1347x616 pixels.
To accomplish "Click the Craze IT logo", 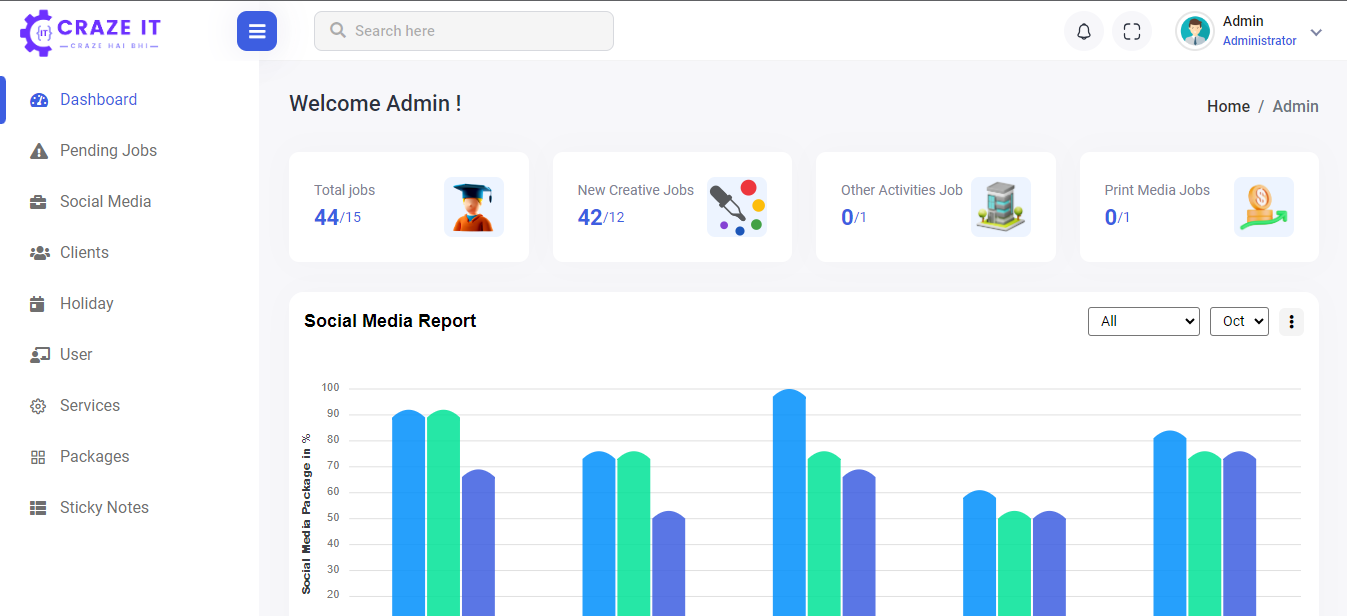I will click(90, 32).
